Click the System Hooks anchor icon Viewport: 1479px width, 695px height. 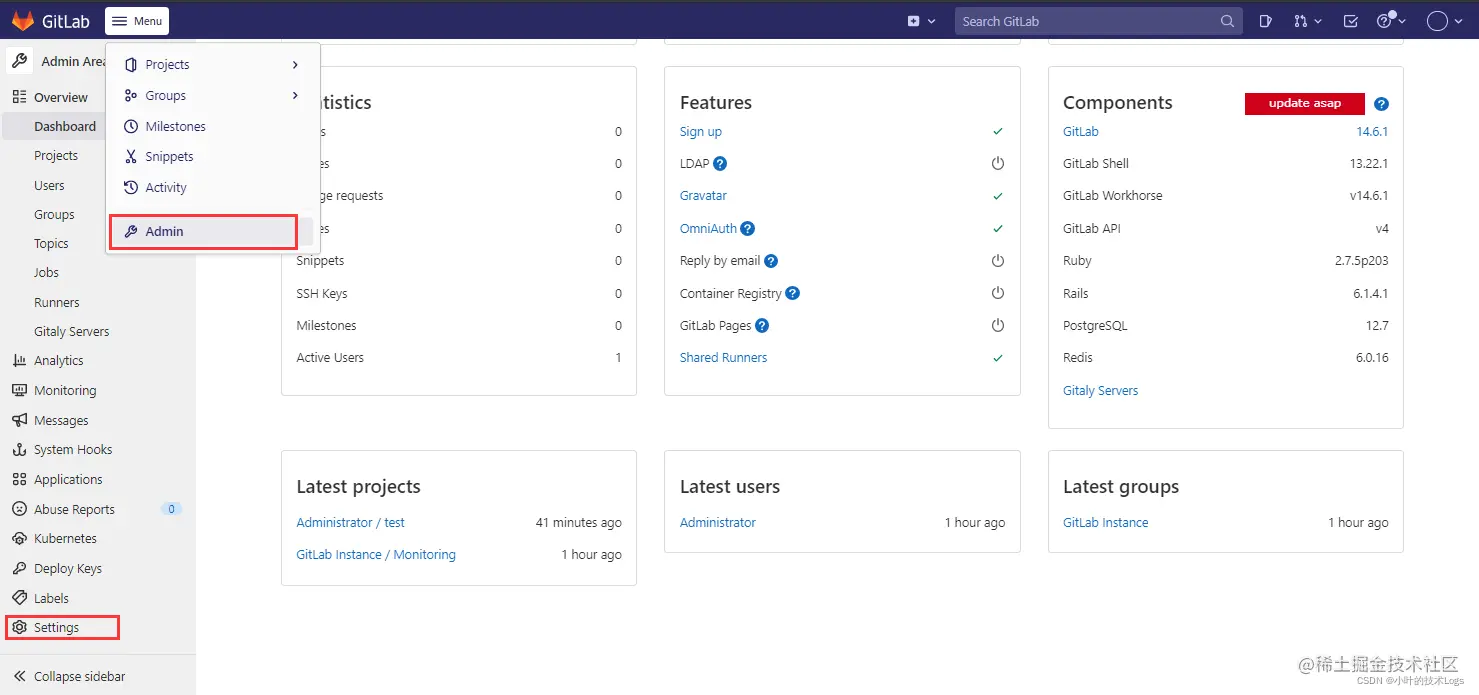(x=19, y=449)
